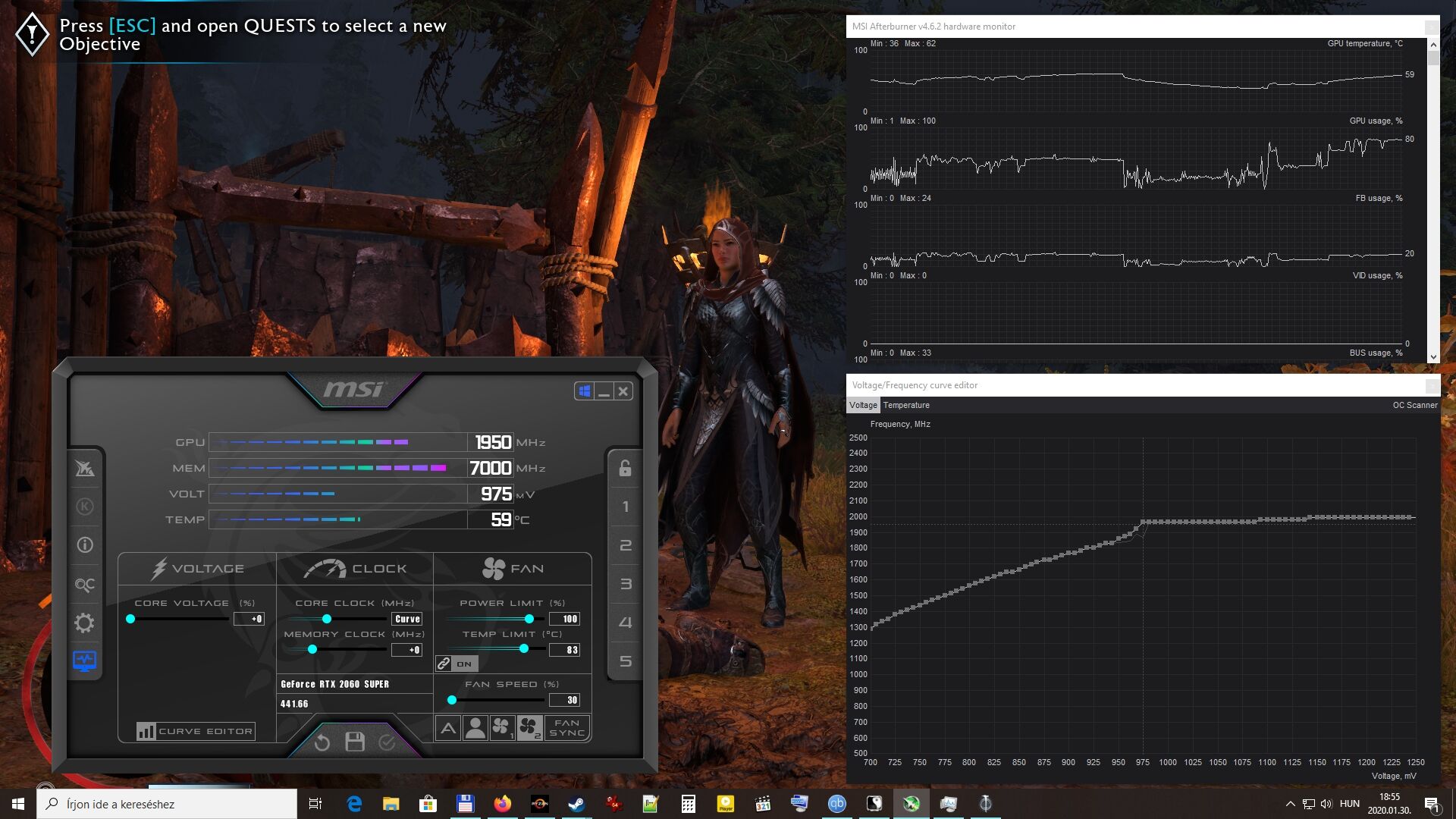Image resolution: width=1456 pixels, height=819 pixels.
Task: Toggle the Fan Sync button
Action: (x=567, y=728)
